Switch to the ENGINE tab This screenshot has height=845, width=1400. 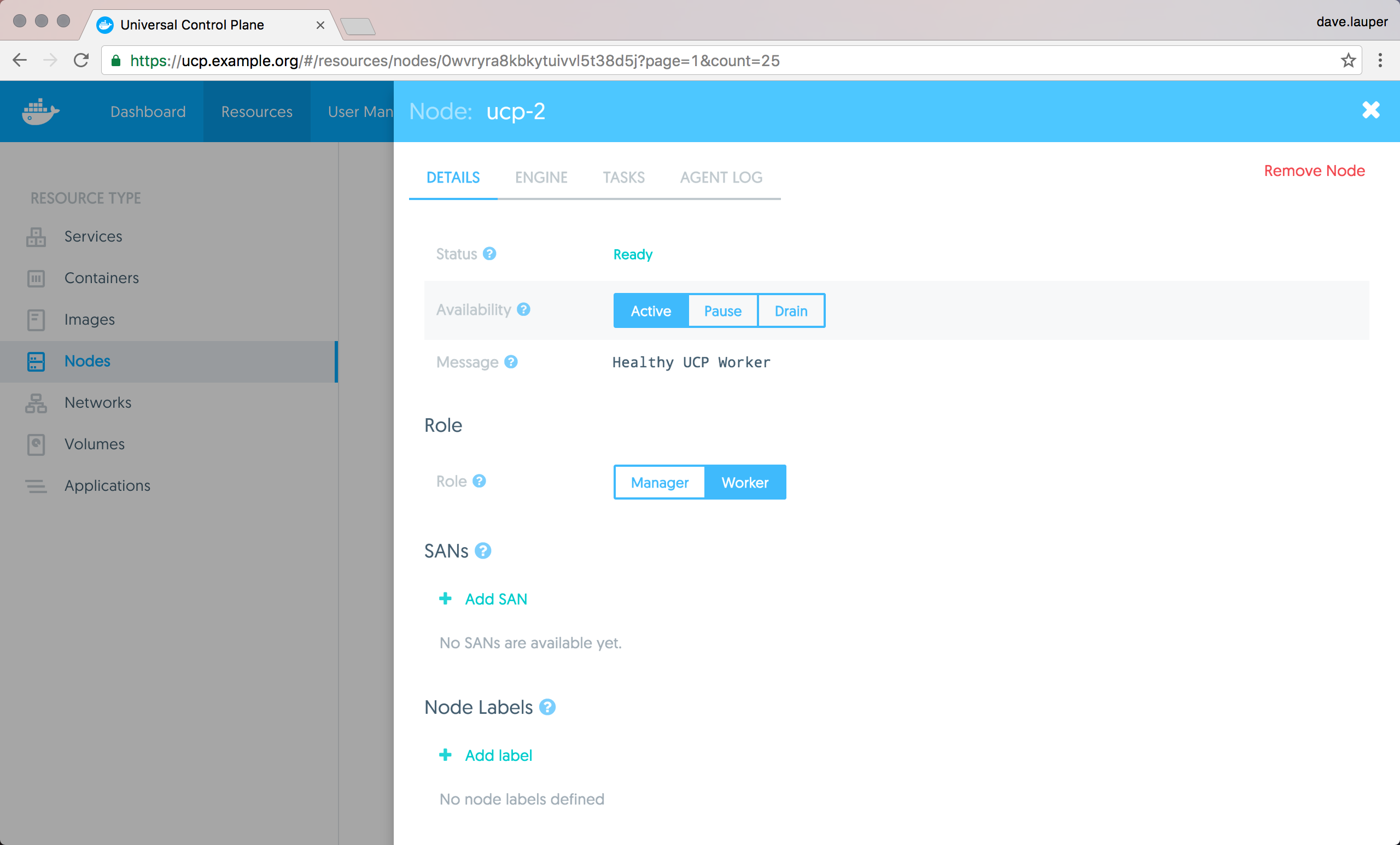tap(541, 177)
